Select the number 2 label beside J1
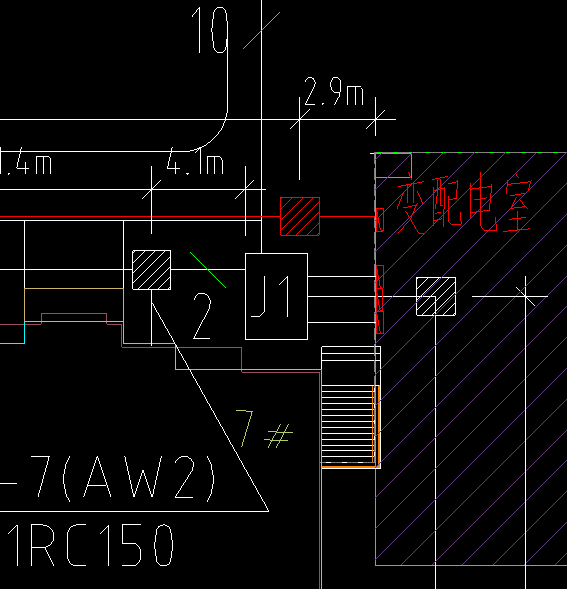 pyautogui.click(x=202, y=316)
